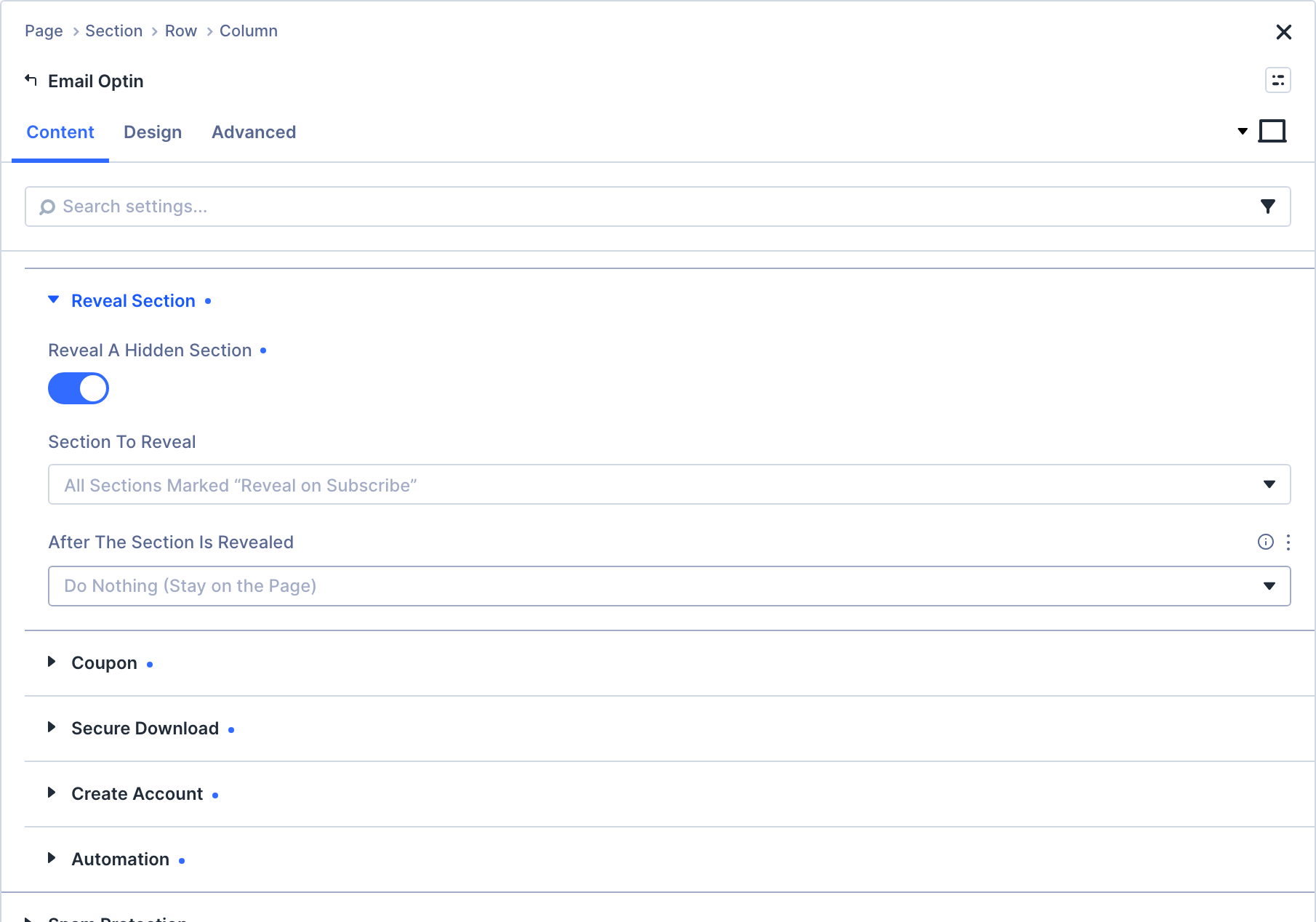Switch to the Content tab
The image size is (1316, 922).
[60, 132]
